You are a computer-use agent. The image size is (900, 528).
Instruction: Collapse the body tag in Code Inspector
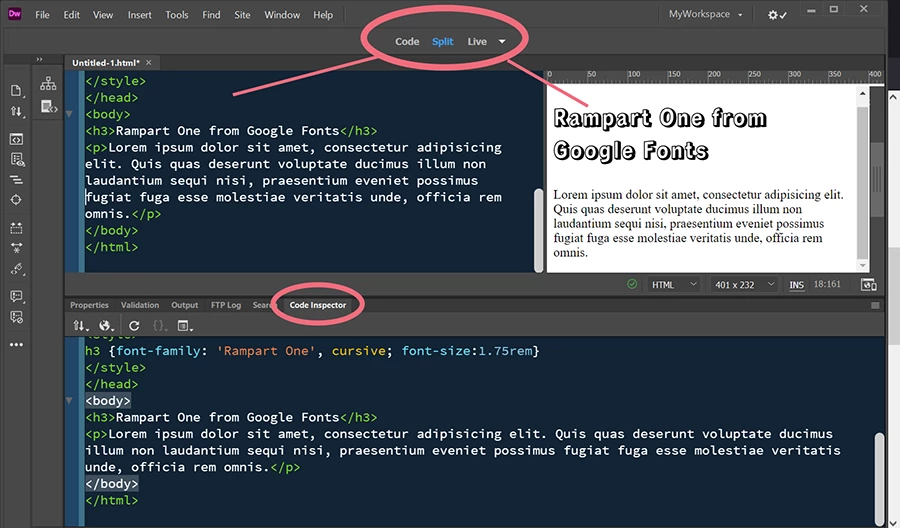click(69, 401)
